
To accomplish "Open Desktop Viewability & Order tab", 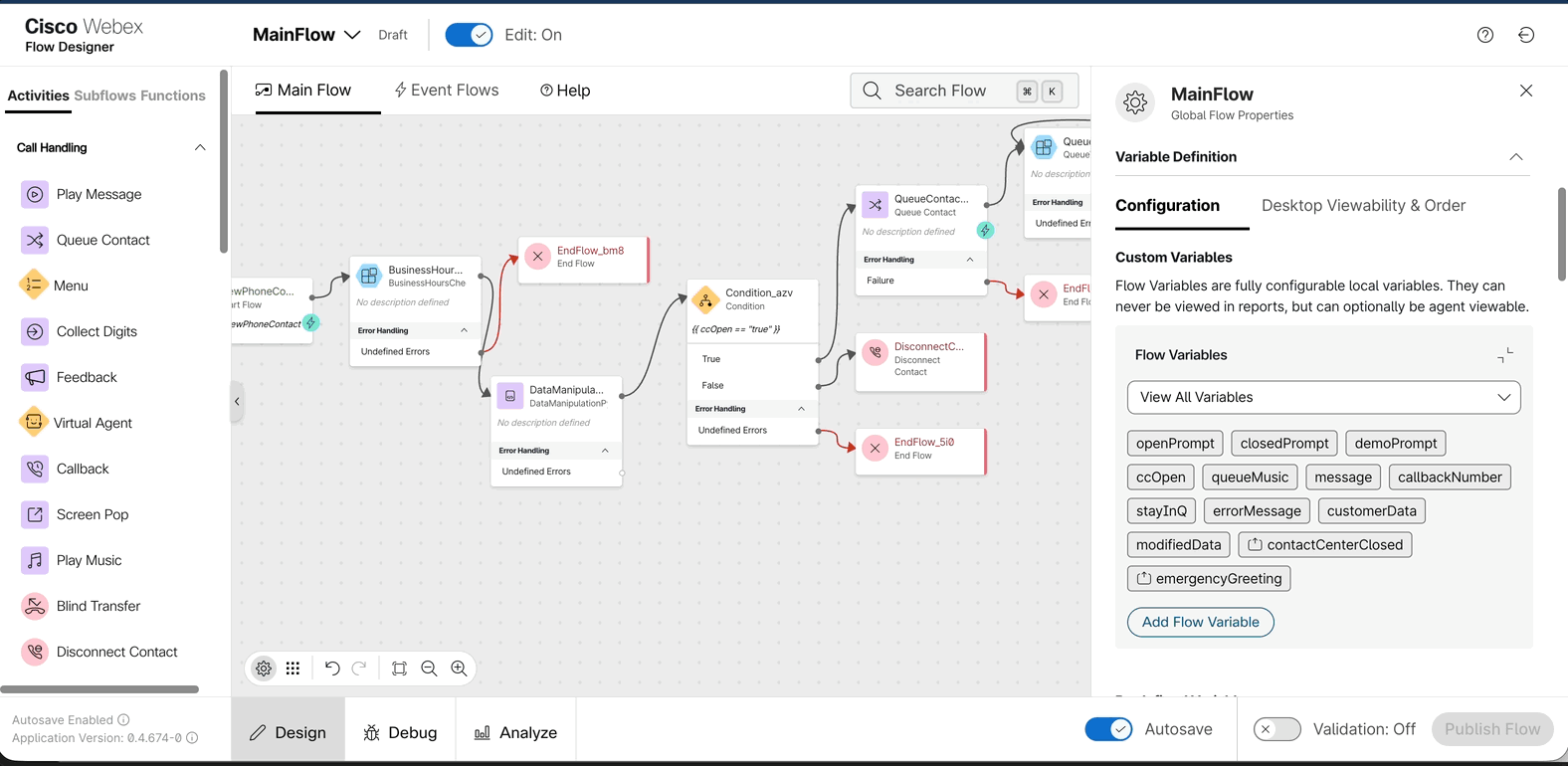I will (1363, 206).
